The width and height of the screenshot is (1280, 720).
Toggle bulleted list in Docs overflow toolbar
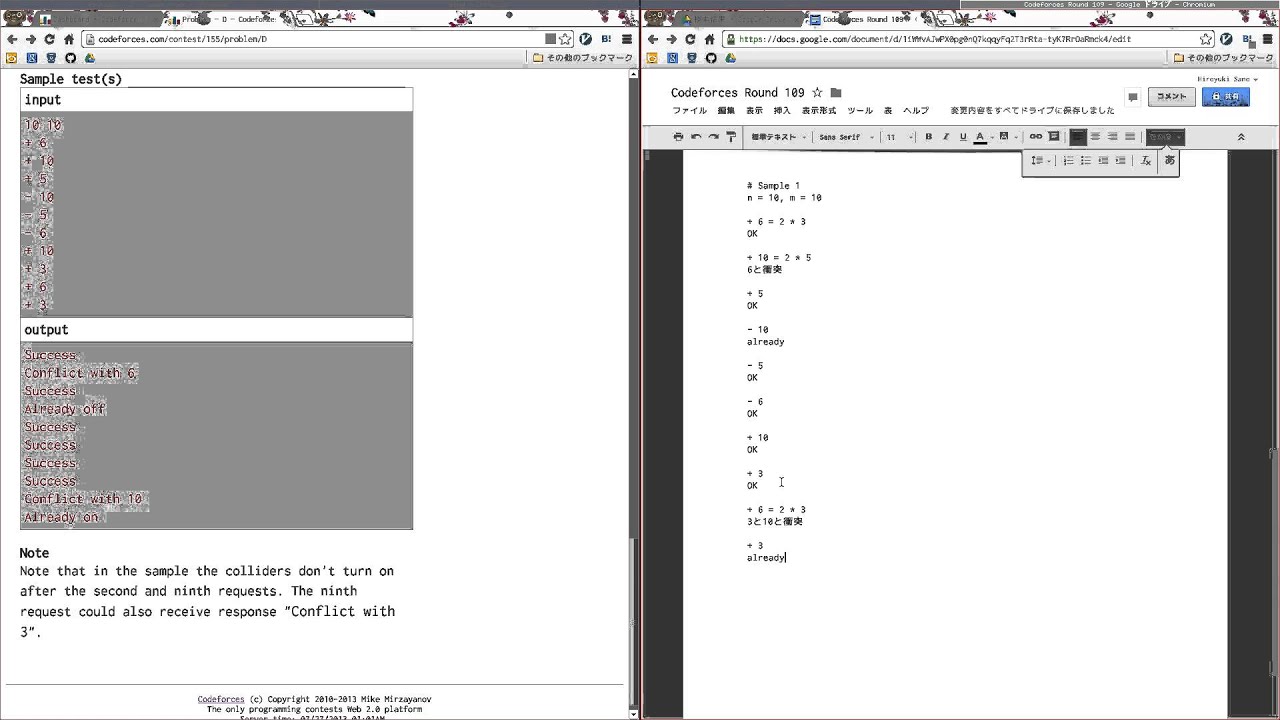point(1085,161)
